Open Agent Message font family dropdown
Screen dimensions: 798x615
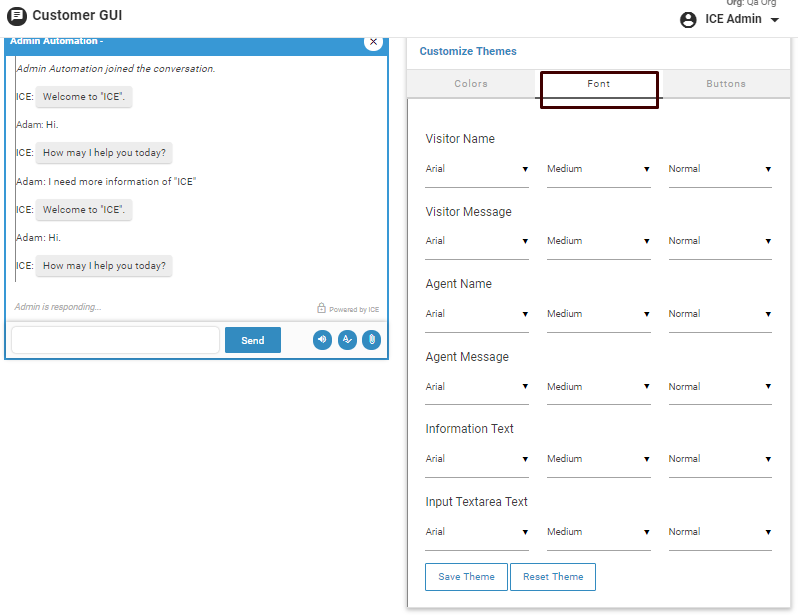[x=477, y=387]
